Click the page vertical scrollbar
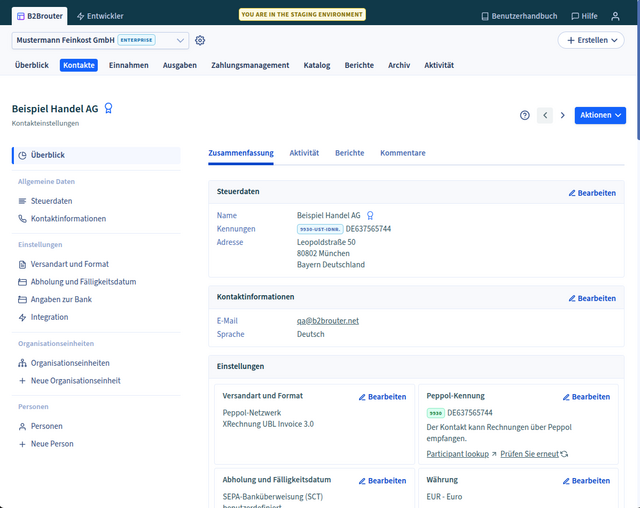 638,69
